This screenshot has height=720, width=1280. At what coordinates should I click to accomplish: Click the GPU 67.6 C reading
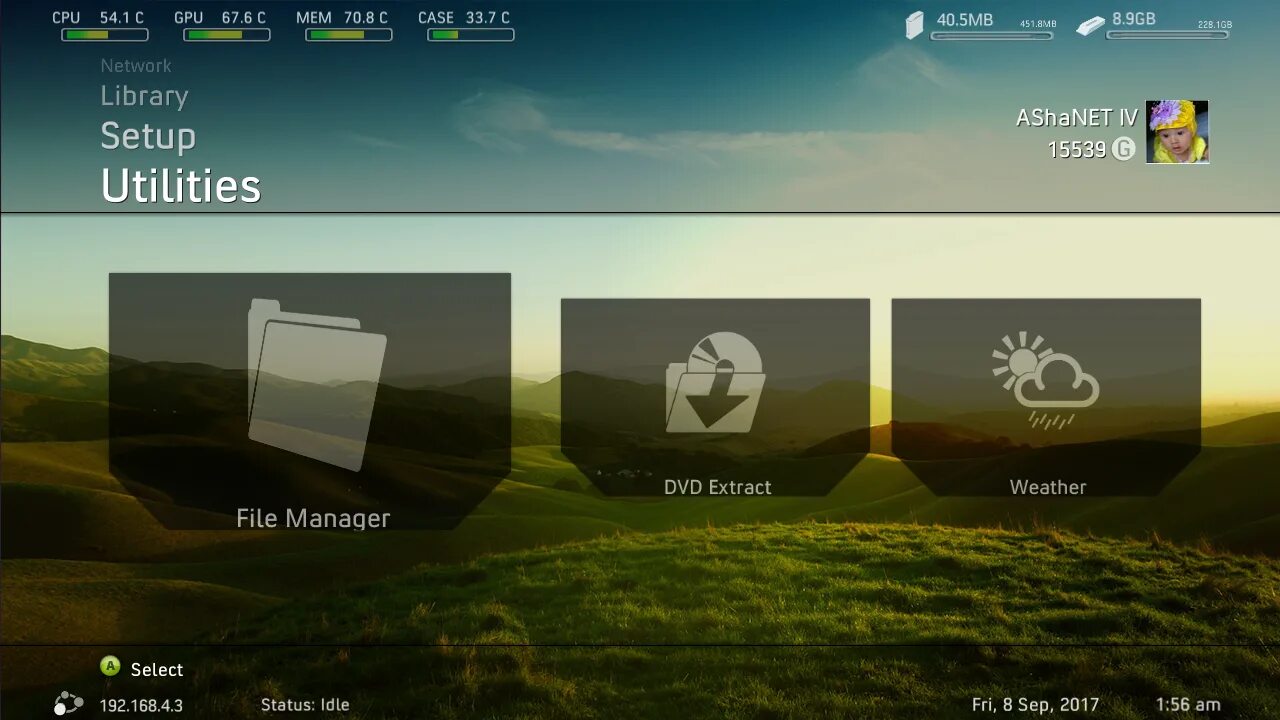[220, 18]
